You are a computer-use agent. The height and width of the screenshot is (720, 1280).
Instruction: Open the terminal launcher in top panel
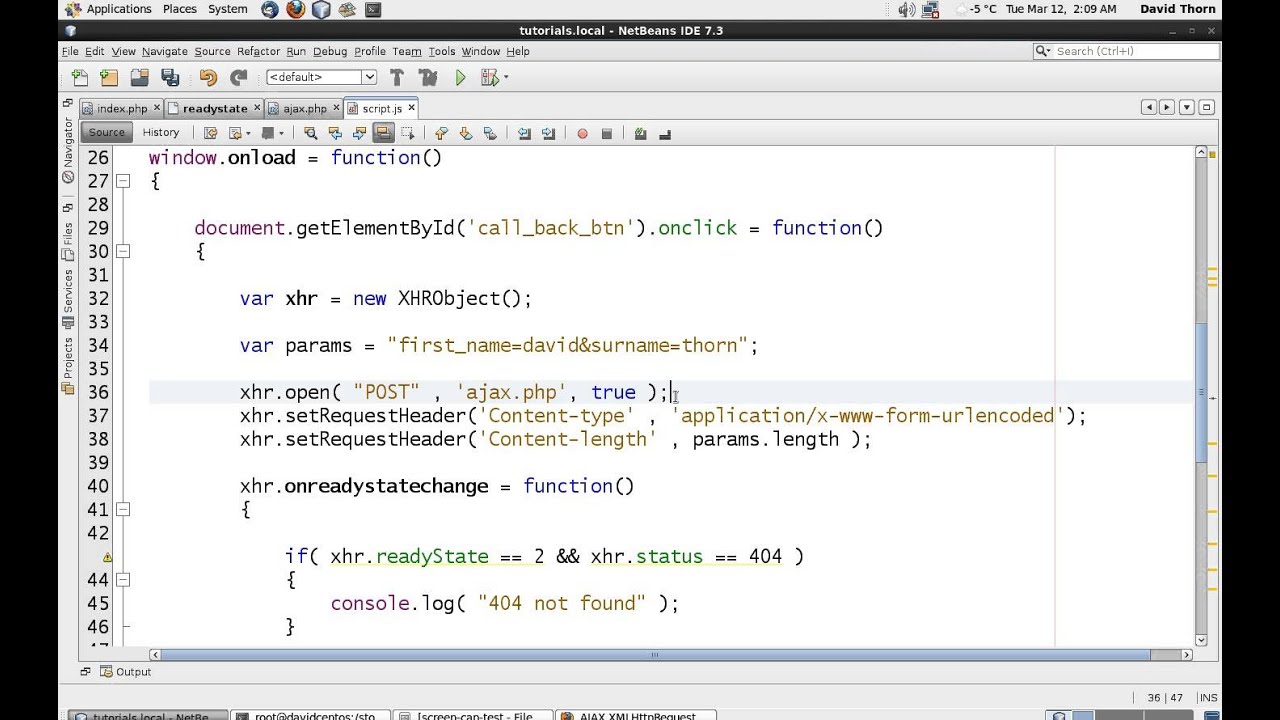pos(372,9)
